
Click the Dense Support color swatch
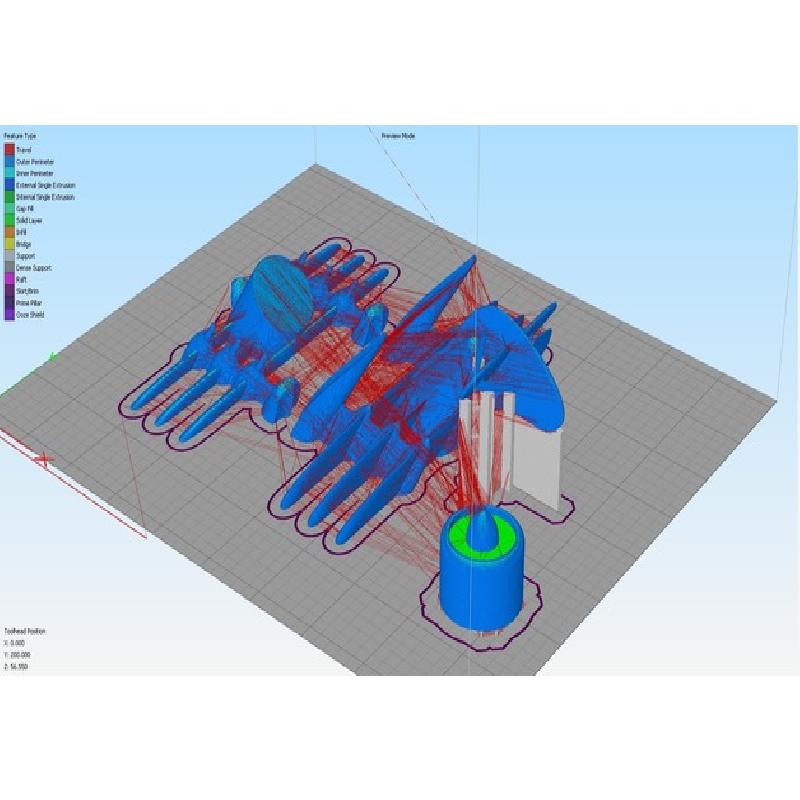tap(10, 268)
